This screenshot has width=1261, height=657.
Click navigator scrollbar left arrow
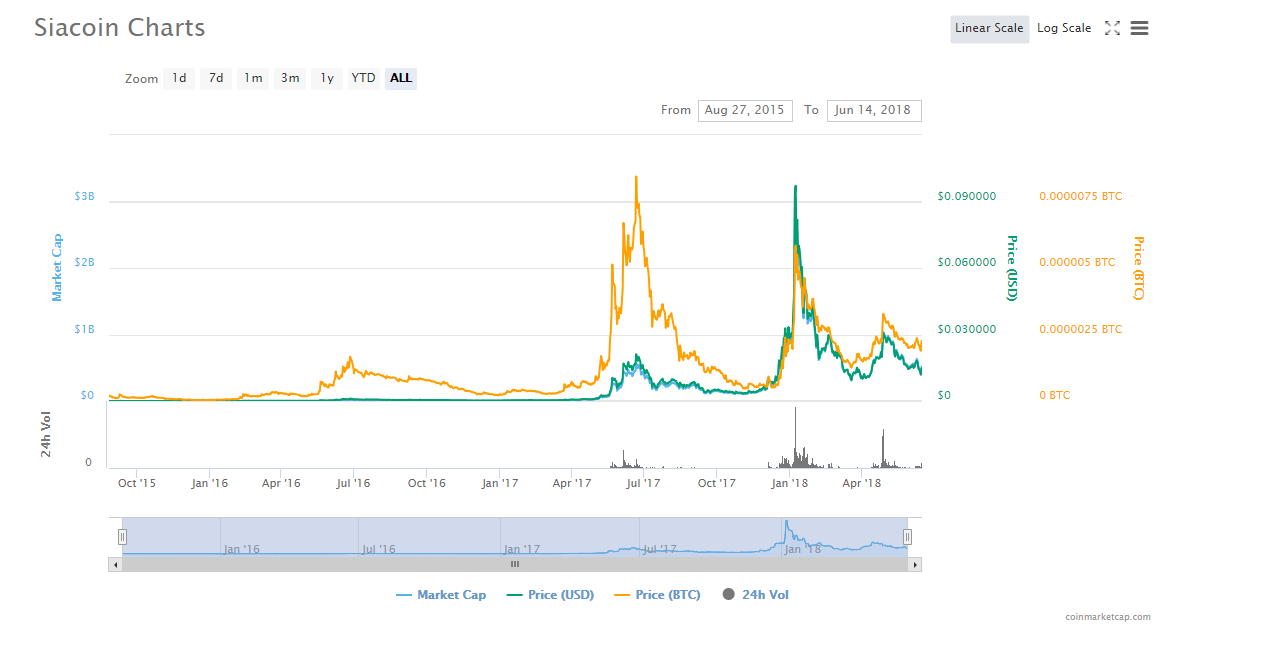tap(115, 565)
